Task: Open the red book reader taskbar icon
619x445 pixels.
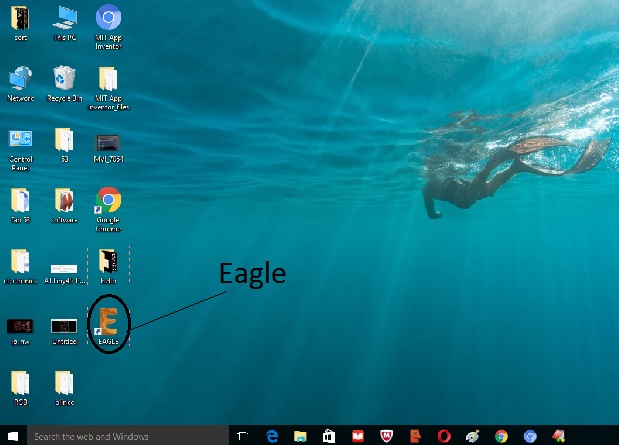Action: (x=358, y=436)
